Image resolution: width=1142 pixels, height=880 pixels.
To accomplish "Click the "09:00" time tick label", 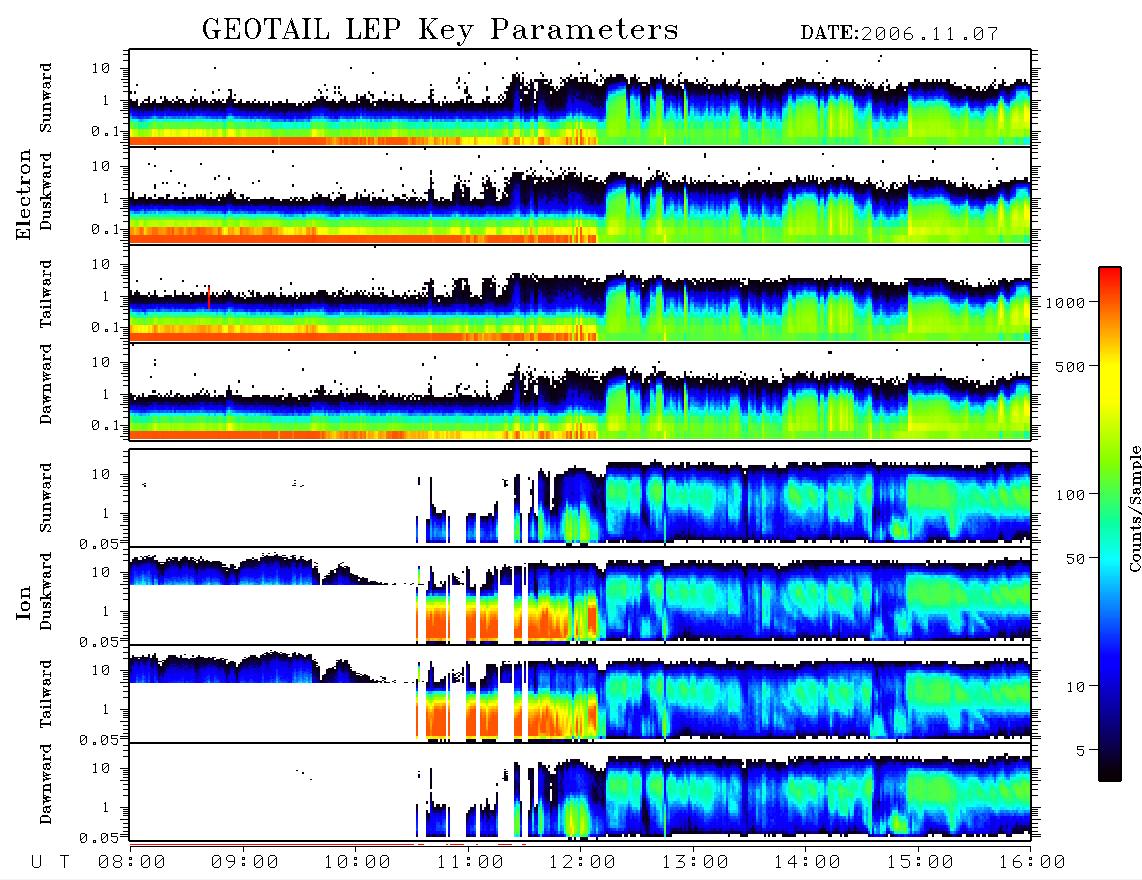I will 245,862.
